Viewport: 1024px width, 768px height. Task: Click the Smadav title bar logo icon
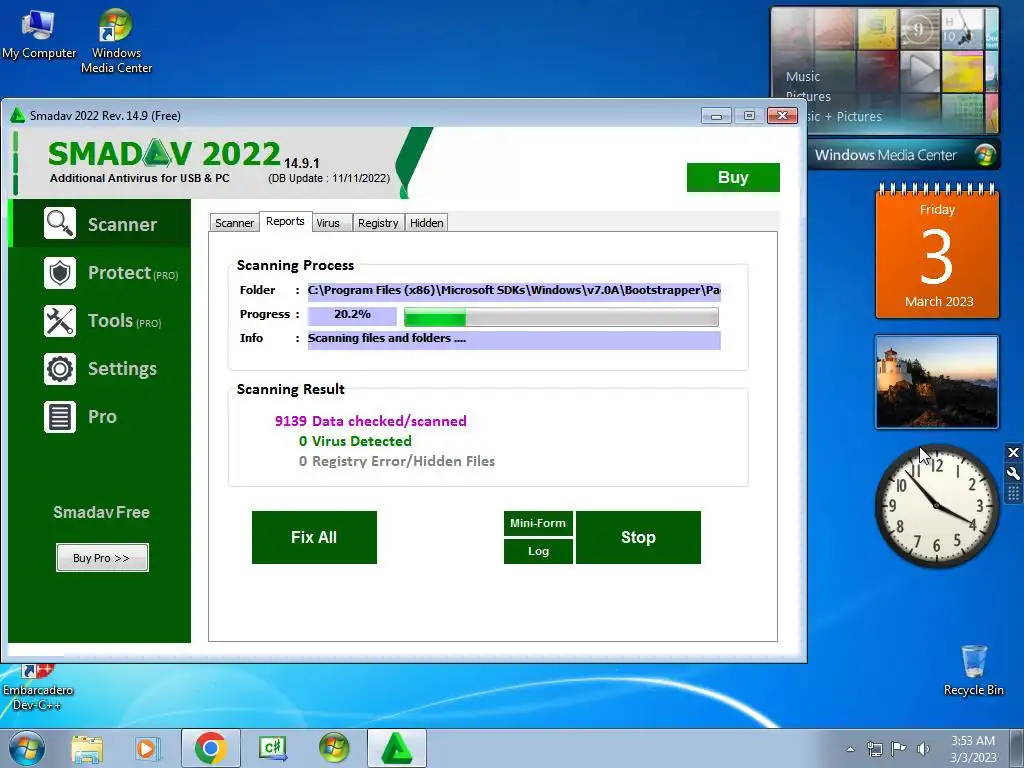tap(18, 116)
